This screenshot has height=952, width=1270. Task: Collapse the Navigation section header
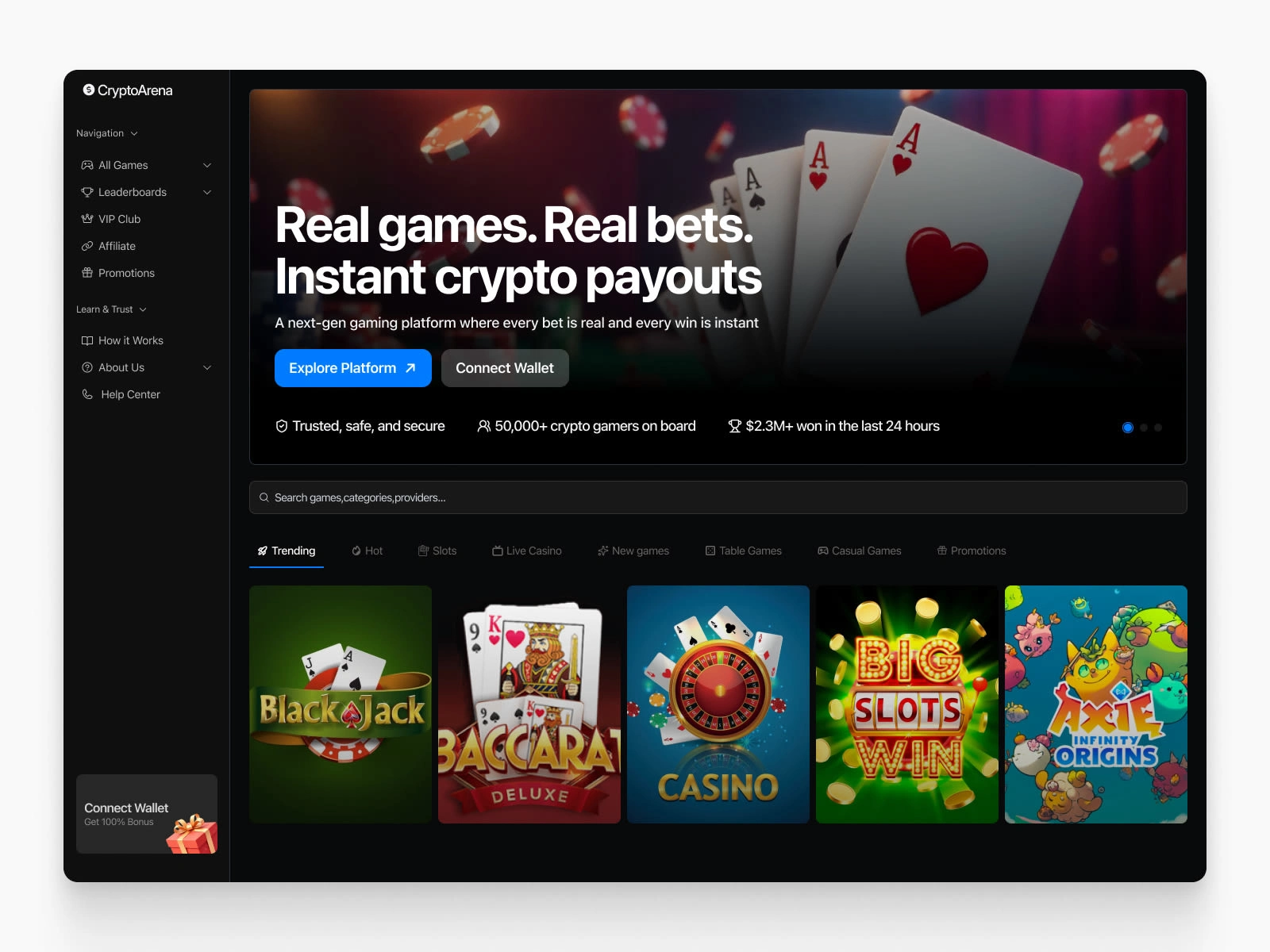pos(107,133)
